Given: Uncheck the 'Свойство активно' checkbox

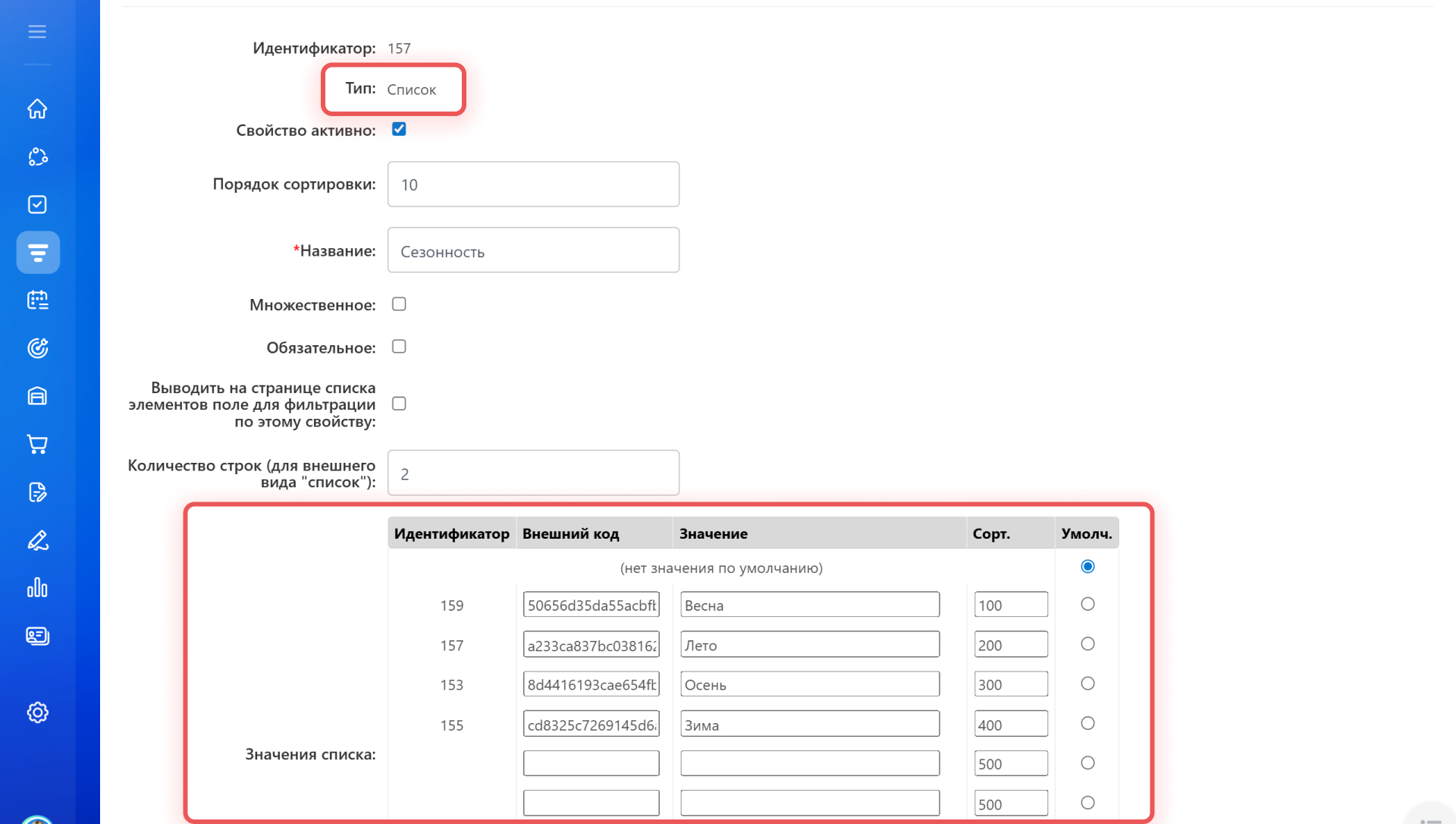Looking at the screenshot, I should [x=399, y=129].
